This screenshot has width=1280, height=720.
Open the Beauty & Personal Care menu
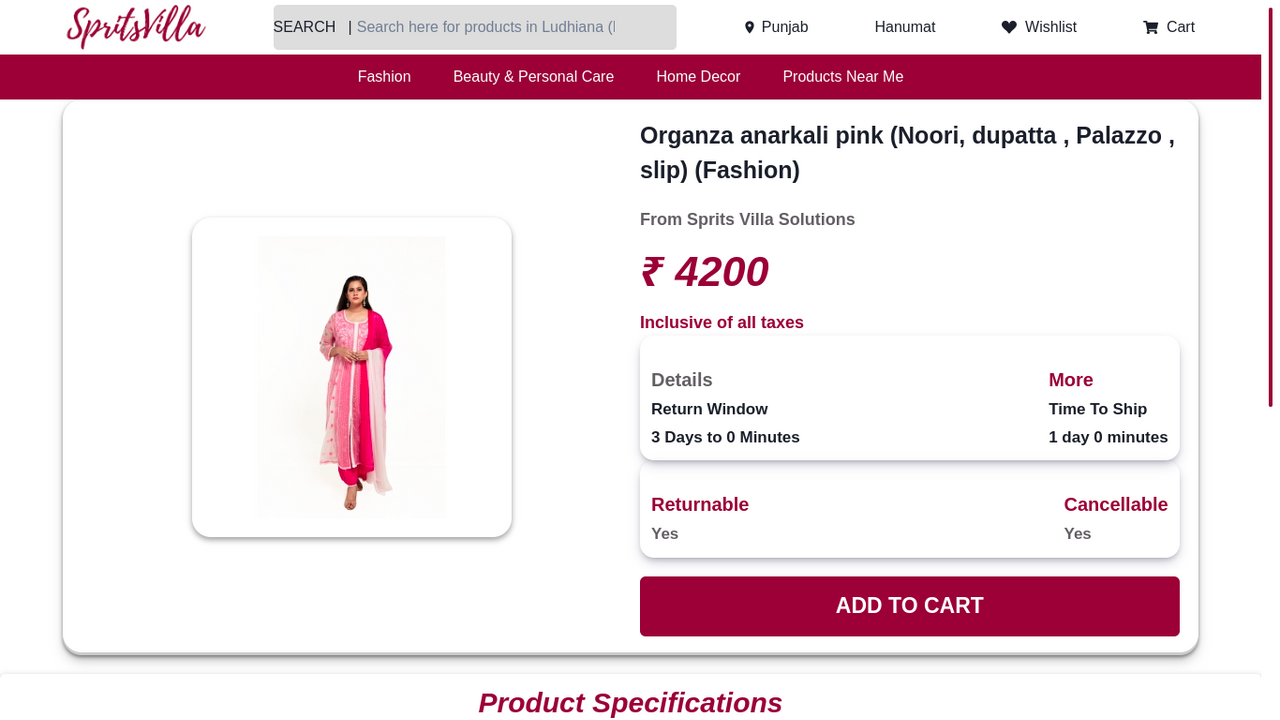click(x=533, y=76)
